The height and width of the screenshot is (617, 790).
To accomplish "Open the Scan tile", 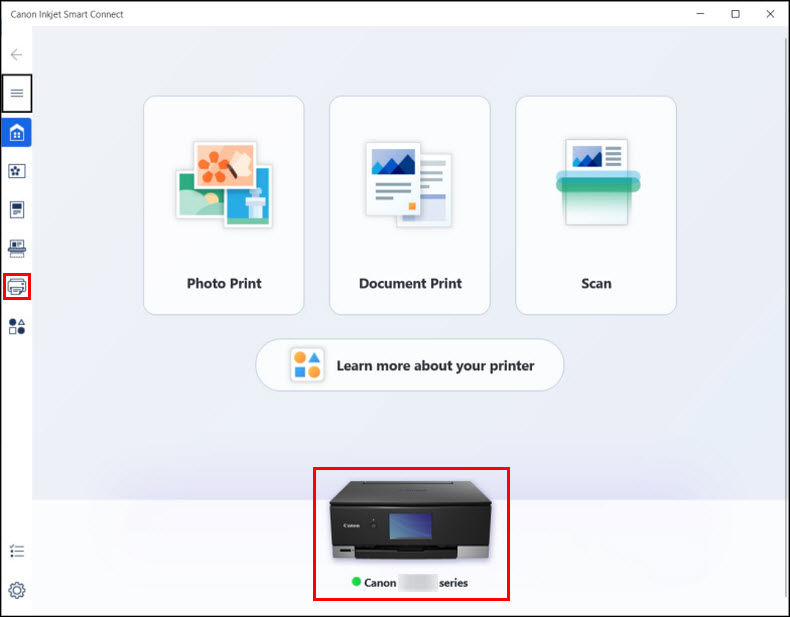I will coord(596,205).
